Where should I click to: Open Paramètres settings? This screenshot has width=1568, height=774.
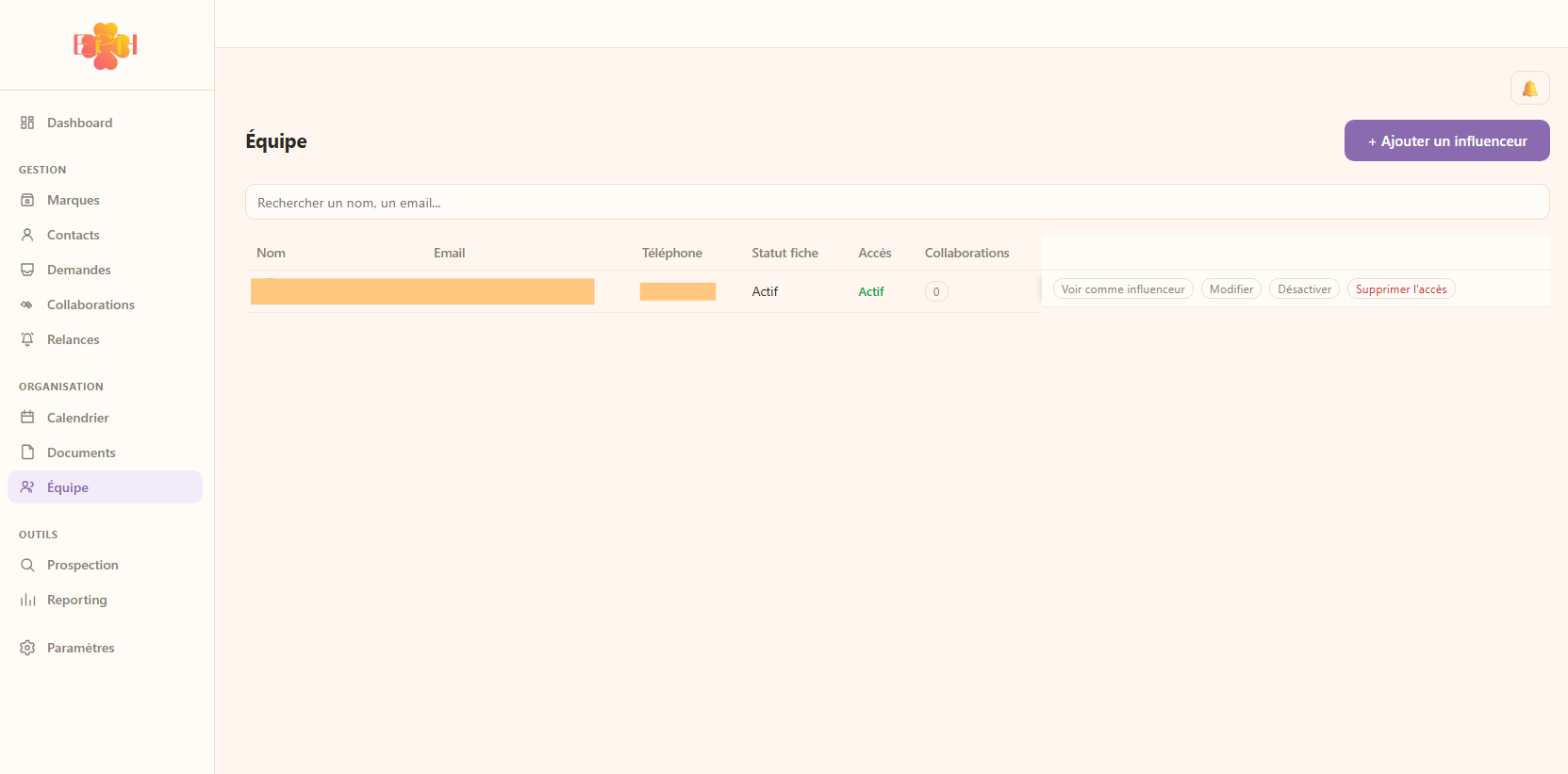click(x=105, y=648)
